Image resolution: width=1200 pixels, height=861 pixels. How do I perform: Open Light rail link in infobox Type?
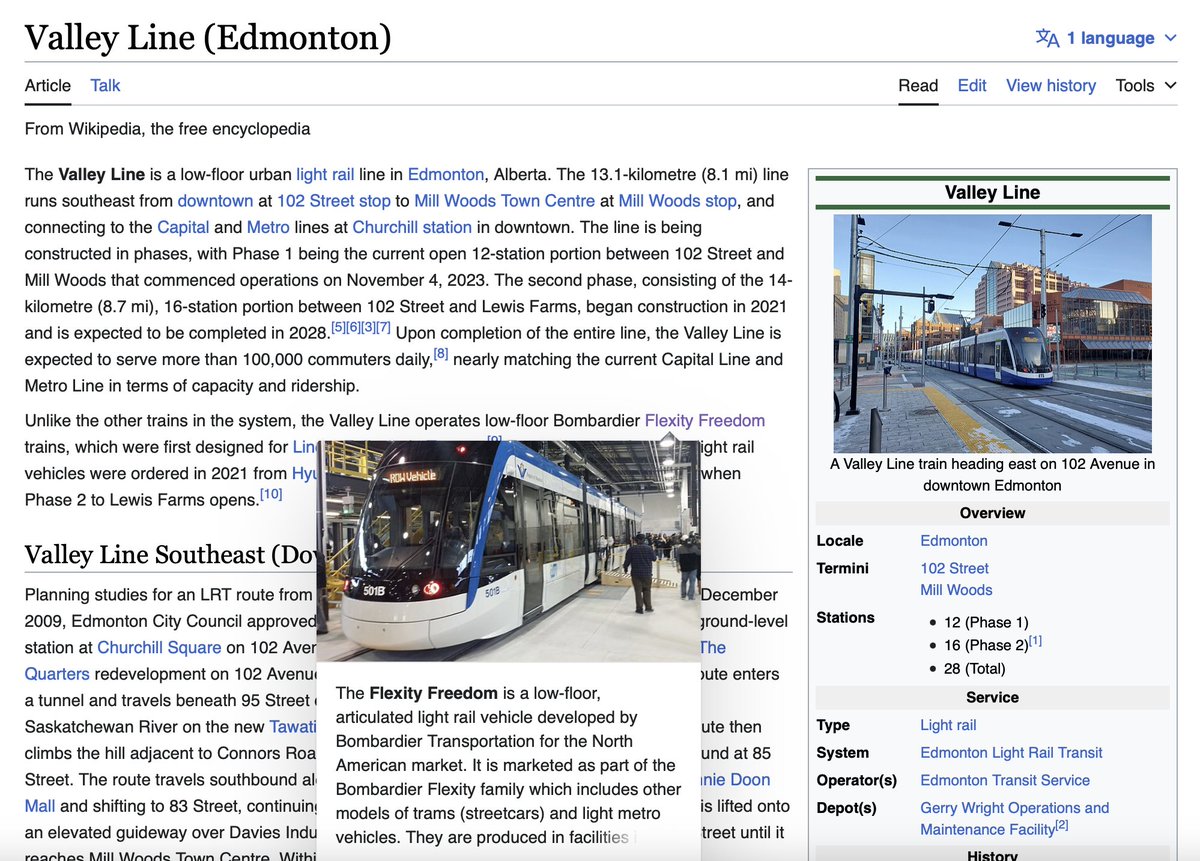pos(948,725)
